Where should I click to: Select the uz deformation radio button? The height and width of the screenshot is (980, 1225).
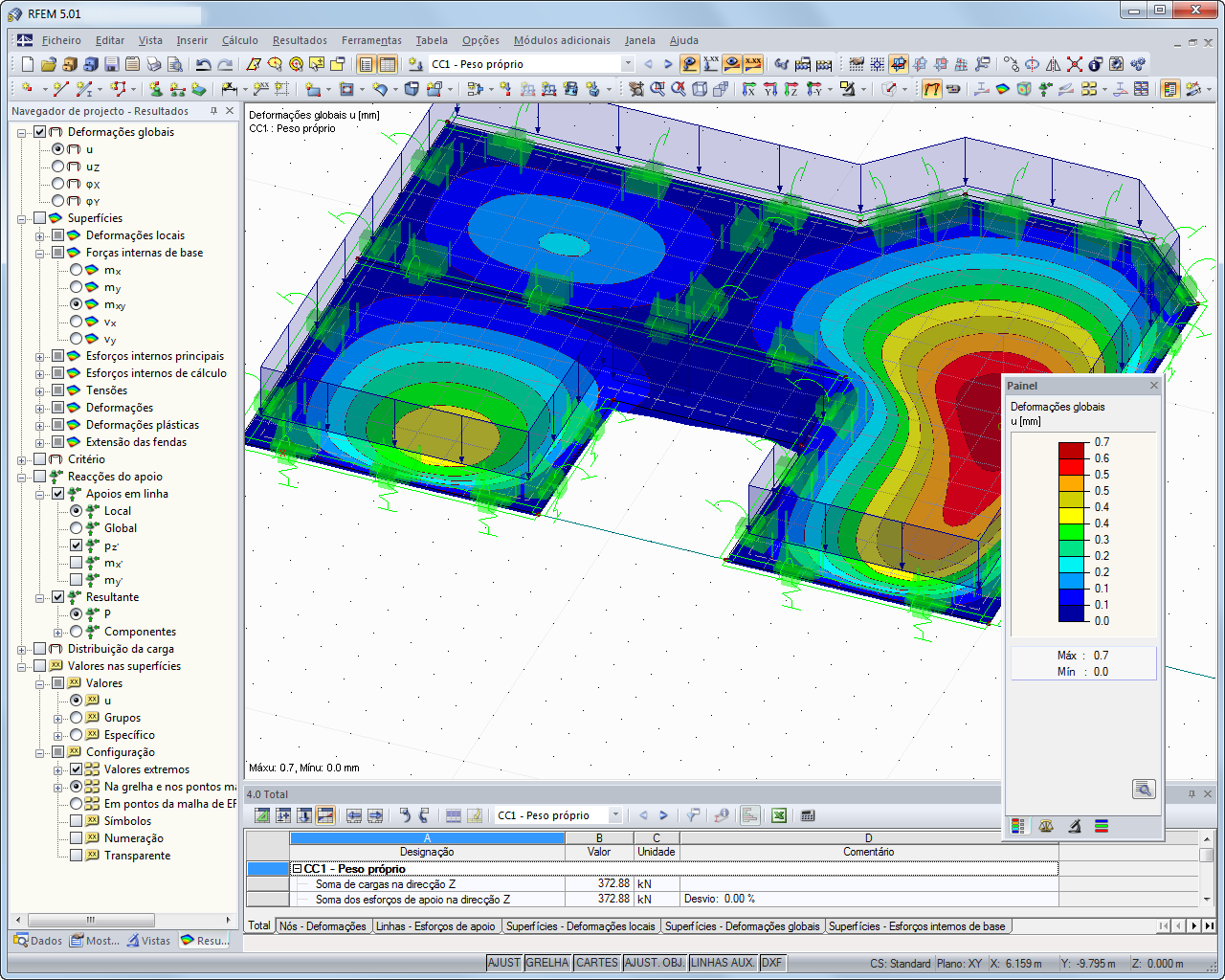click(x=58, y=167)
